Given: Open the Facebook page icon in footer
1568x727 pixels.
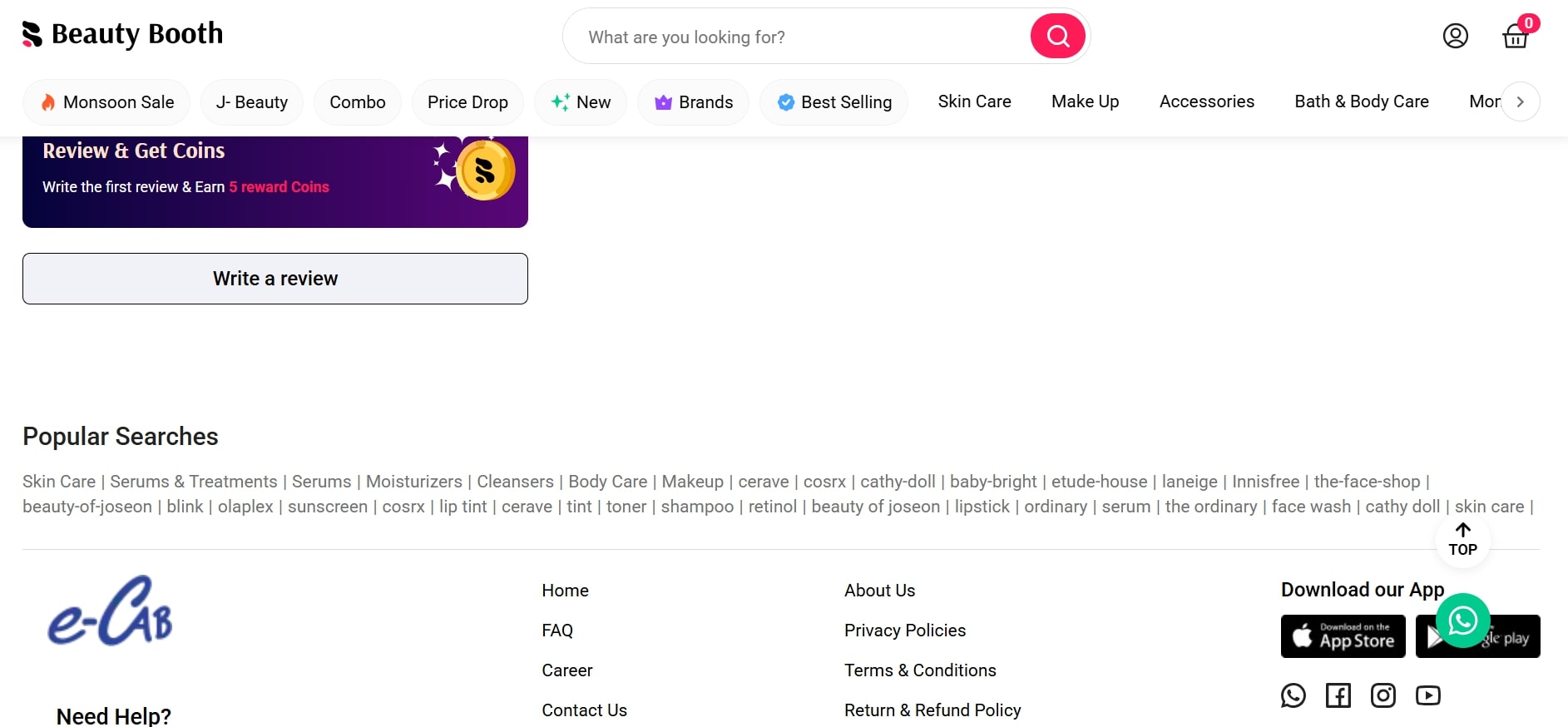Looking at the screenshot, I should click(x=1338, y=695).
